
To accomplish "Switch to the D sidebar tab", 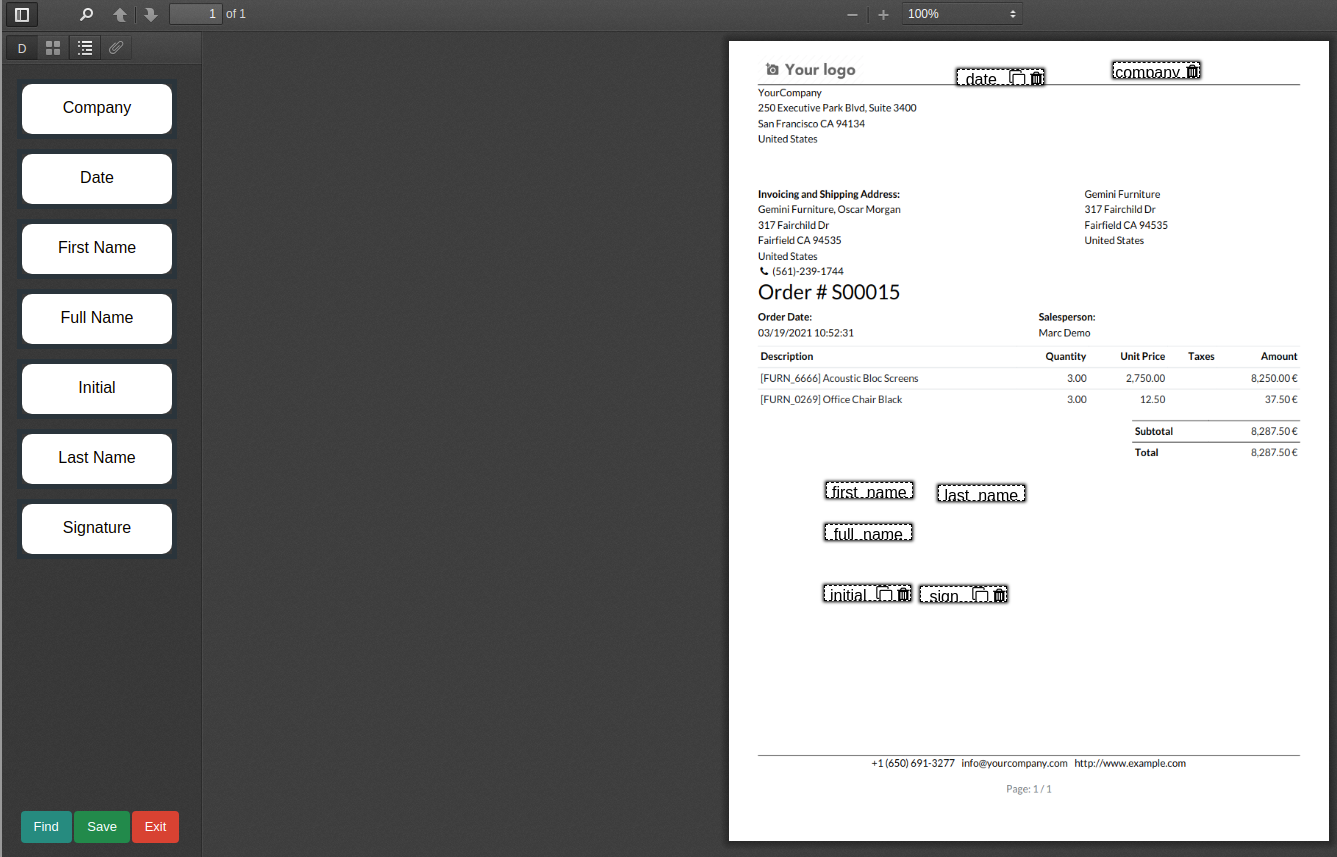I will coord(22,48).
